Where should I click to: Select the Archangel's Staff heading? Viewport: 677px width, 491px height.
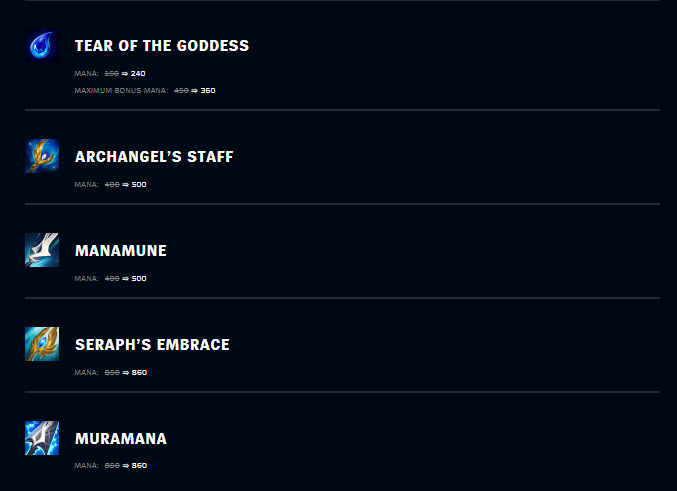(154, 156)
